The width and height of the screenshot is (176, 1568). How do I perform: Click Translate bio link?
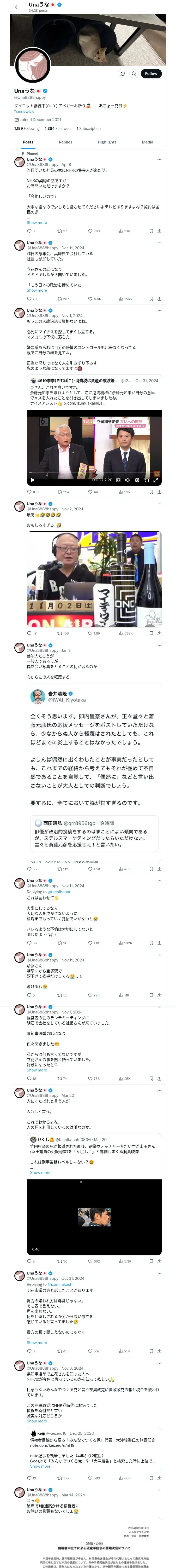point(24,111)
